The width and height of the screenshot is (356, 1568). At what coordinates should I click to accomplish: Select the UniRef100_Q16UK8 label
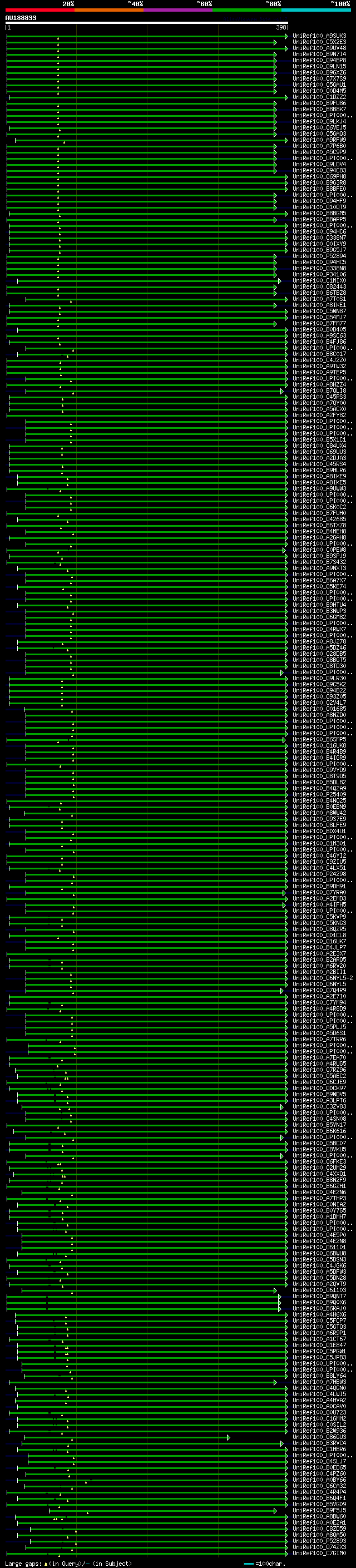(319, 745)
